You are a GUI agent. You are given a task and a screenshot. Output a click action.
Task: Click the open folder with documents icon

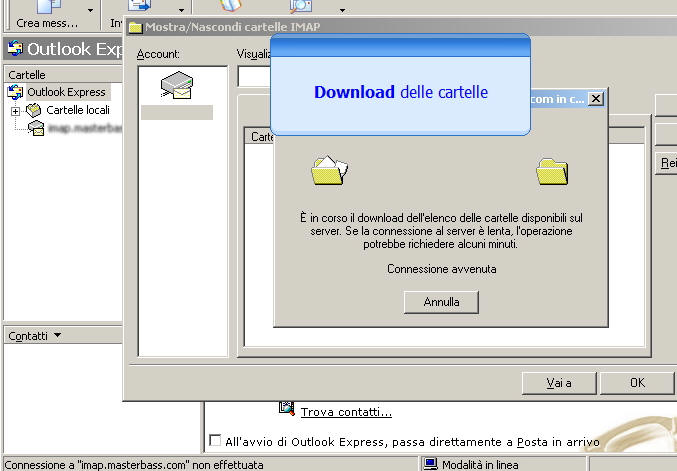point(329,171)
